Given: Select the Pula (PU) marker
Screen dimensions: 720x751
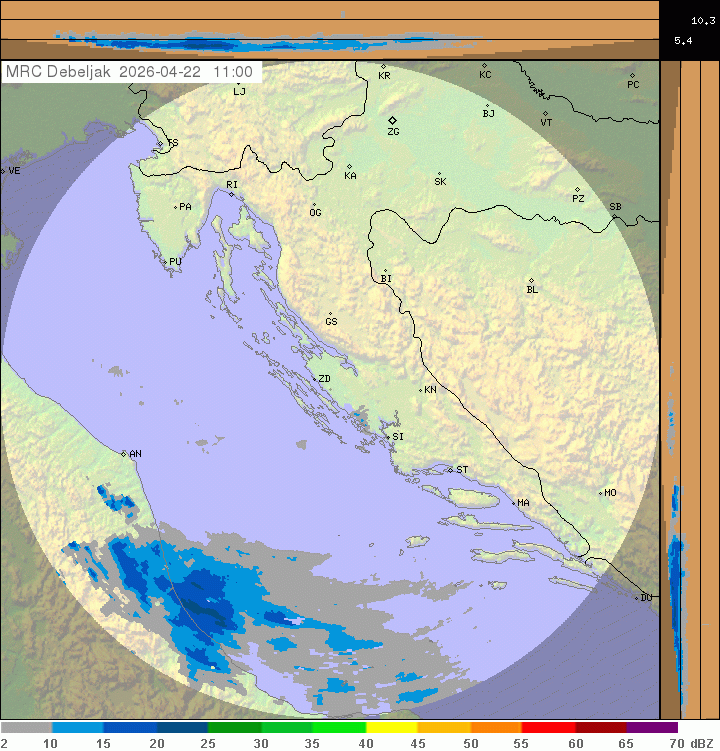Looking at the screenshot, I should click(165, 261).
